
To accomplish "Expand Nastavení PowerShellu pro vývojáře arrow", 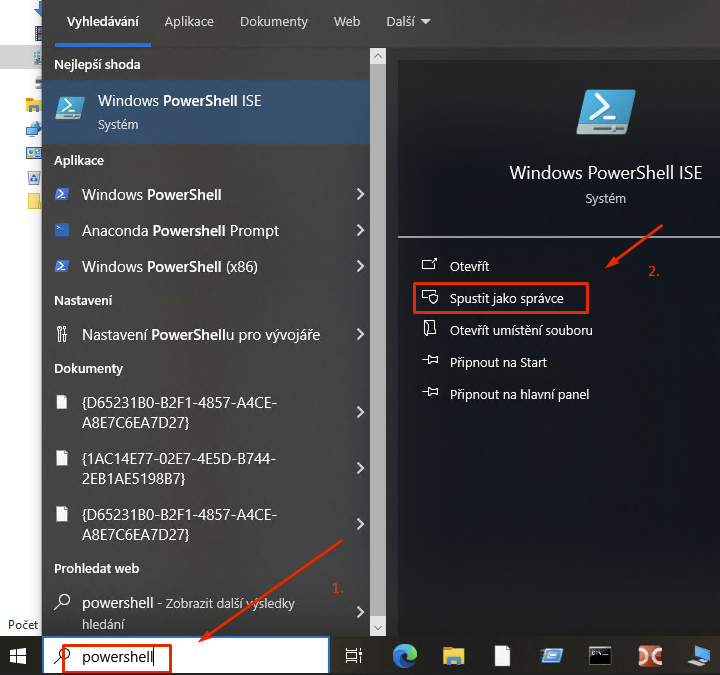I will tap(360, 334).
